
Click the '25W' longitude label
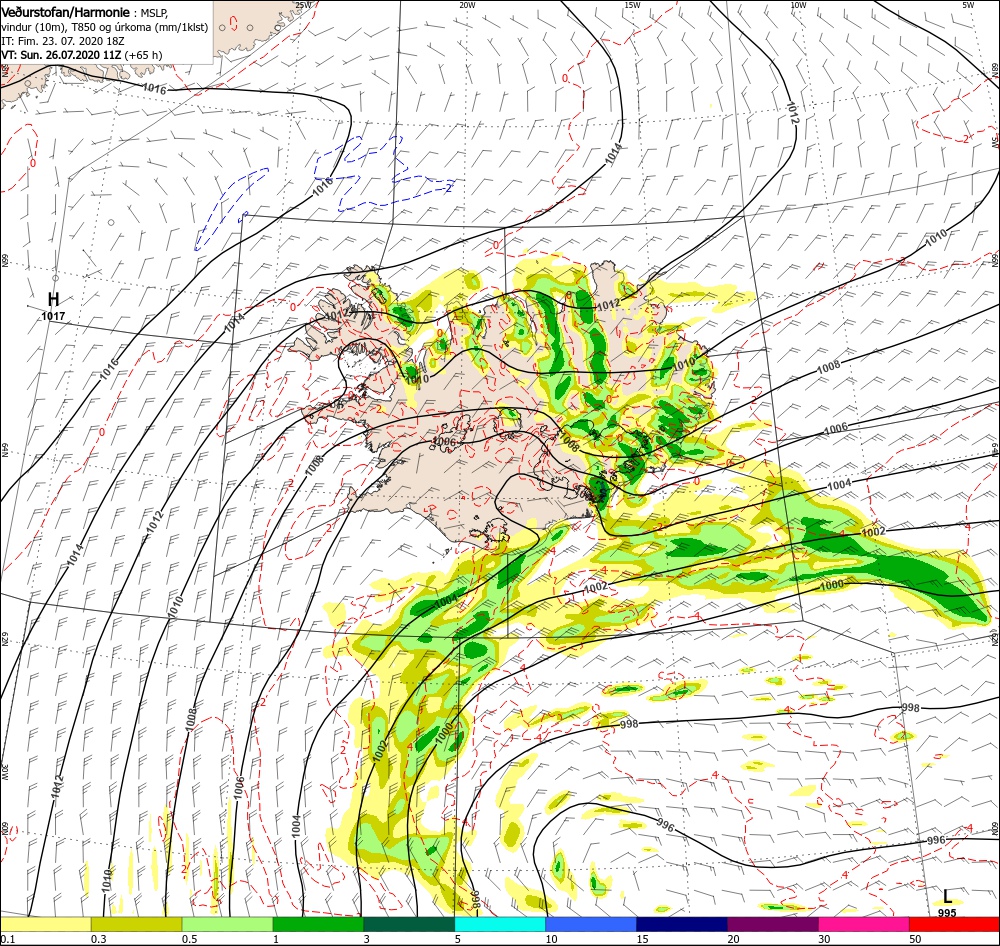click(x=304, y=5)
